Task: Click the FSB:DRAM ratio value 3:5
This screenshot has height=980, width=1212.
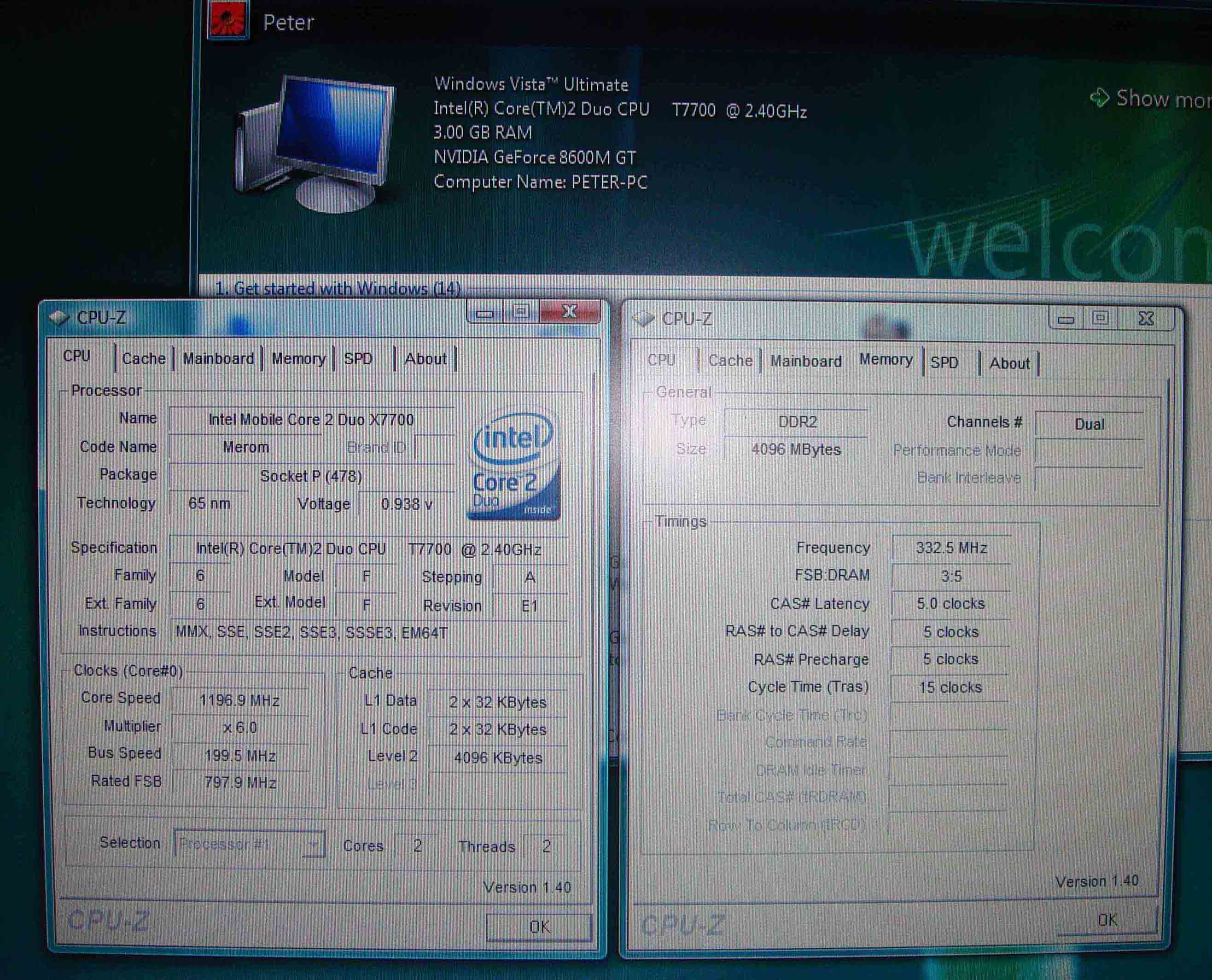Action: 951,576
